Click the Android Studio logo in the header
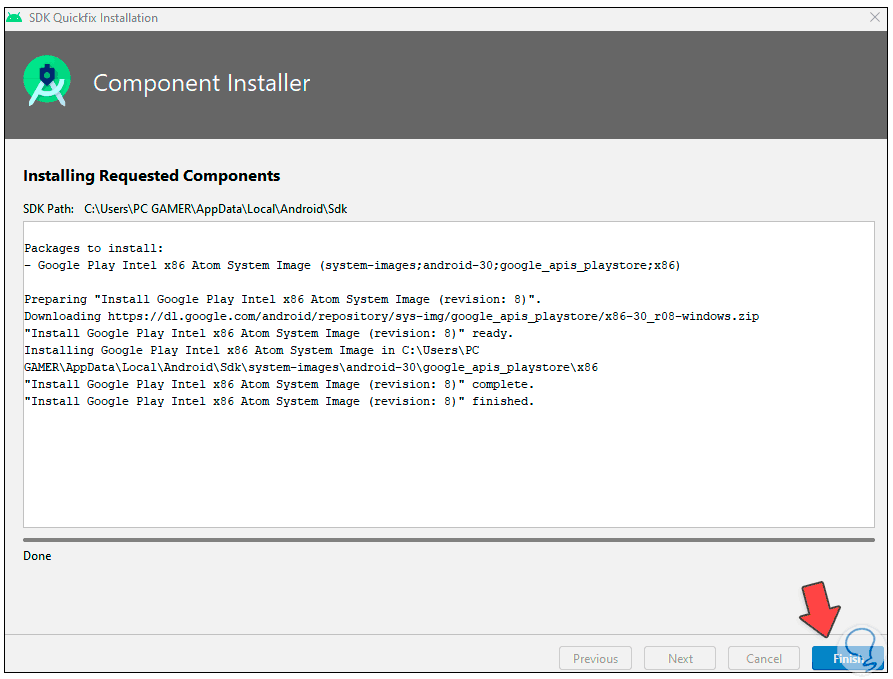Screen dimensions: 893x679 coord(47,82)
